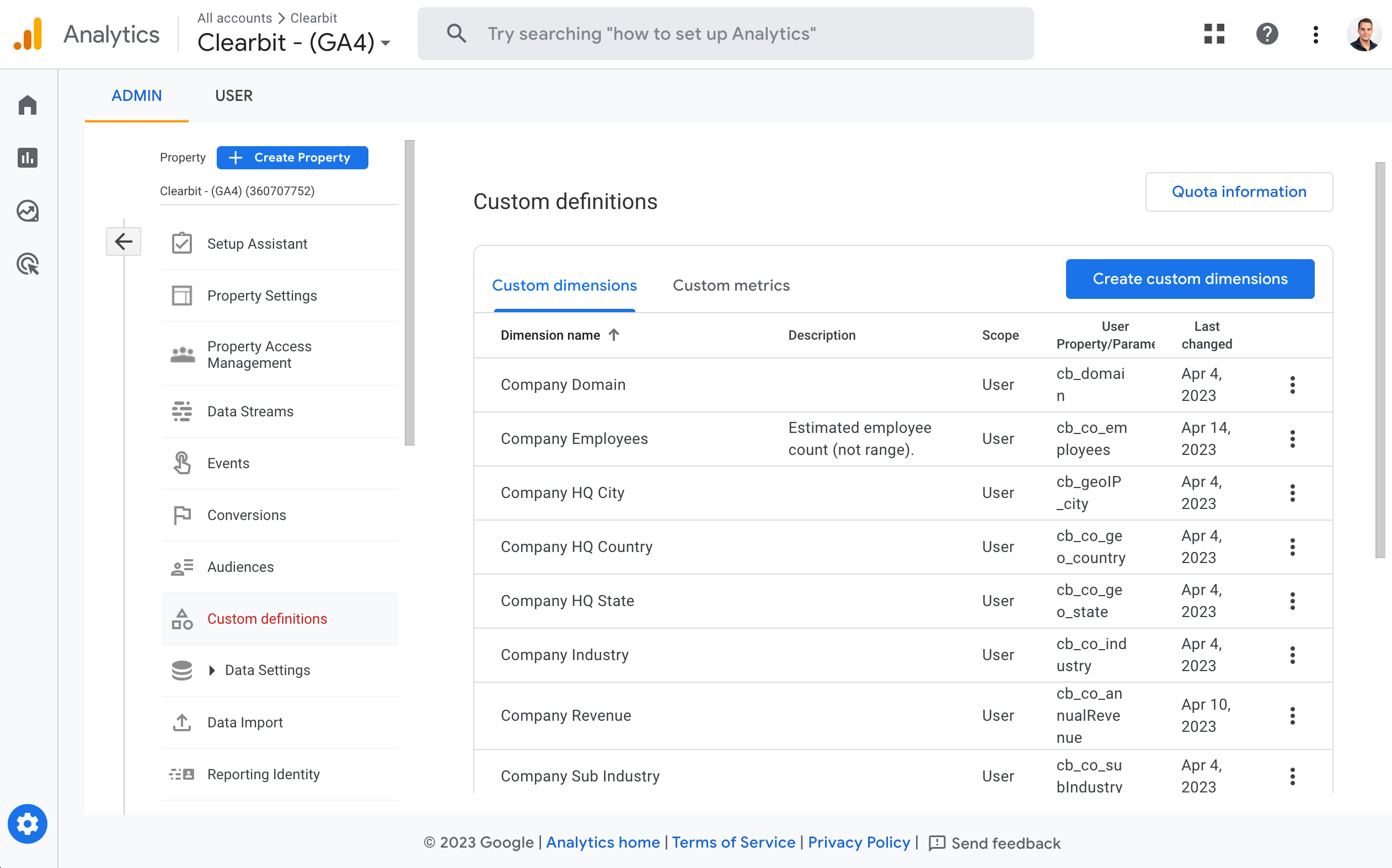The image size is (1392, 868).
Task: Click the search magnifier icon
Action: tap(456, 33)
